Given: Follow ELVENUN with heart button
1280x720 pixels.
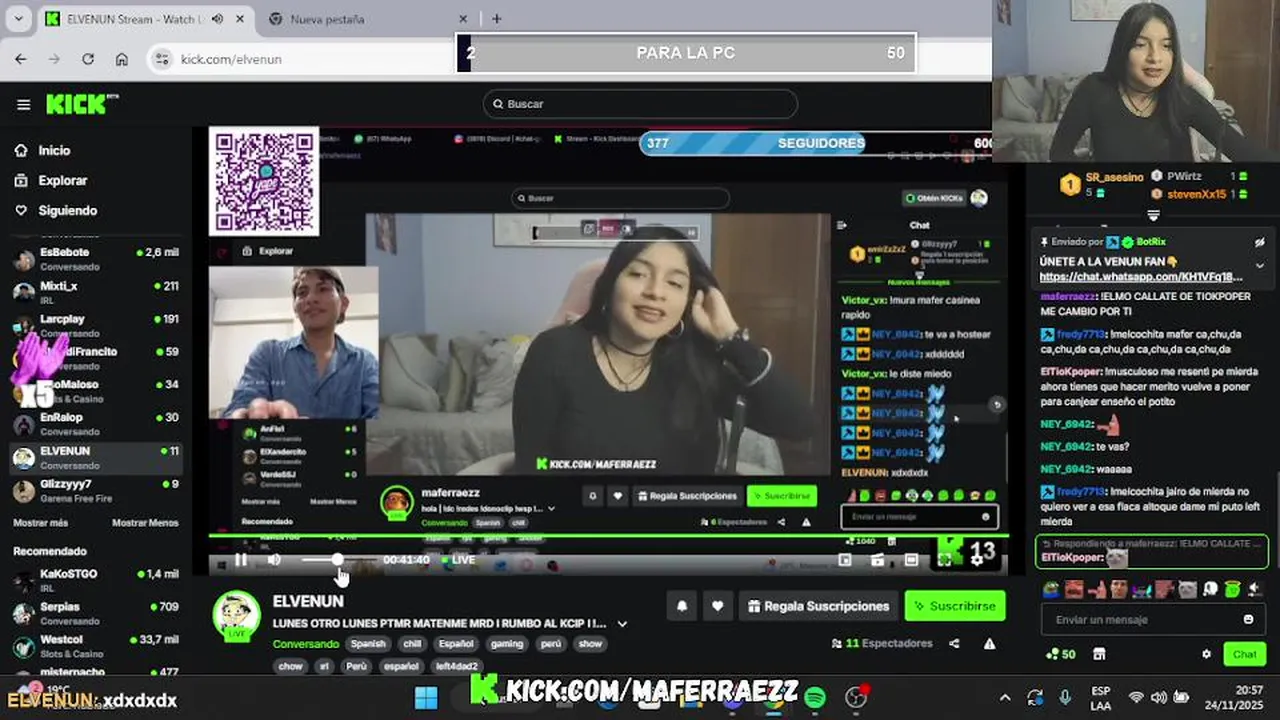Looking at the screenshot, I should tap(717, 606).
